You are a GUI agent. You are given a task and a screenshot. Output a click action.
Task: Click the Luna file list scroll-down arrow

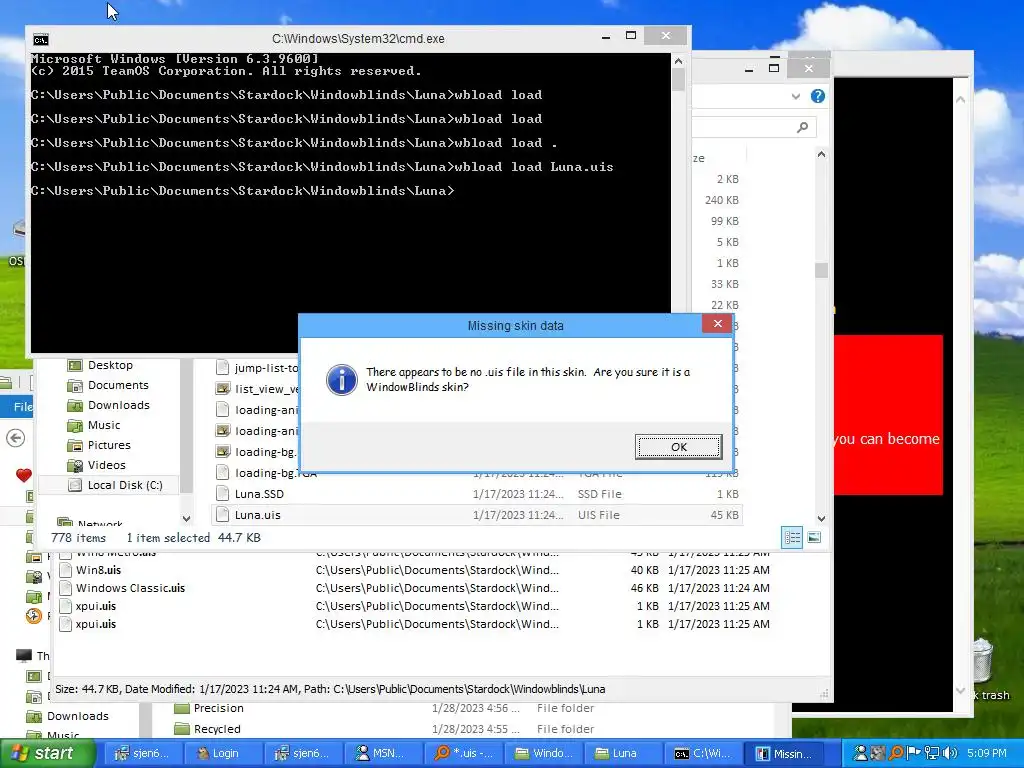822,519
